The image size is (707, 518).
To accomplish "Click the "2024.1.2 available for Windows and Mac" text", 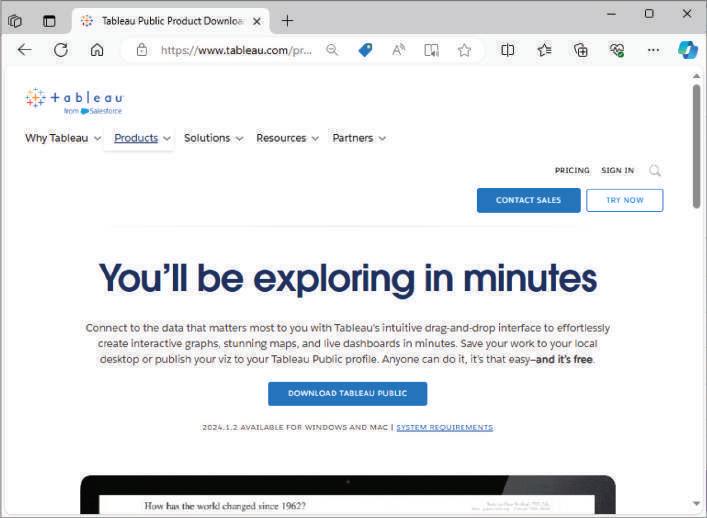I will coord(295,427).
